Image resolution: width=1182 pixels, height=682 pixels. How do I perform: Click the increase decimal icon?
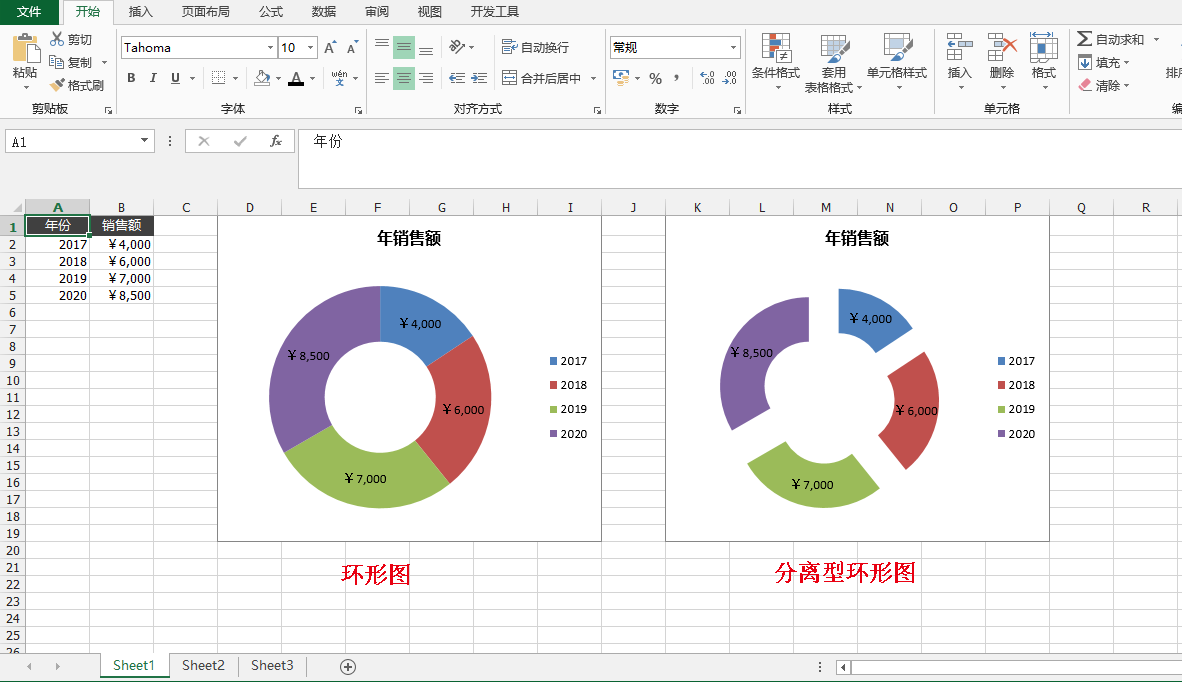pos(707,78)
